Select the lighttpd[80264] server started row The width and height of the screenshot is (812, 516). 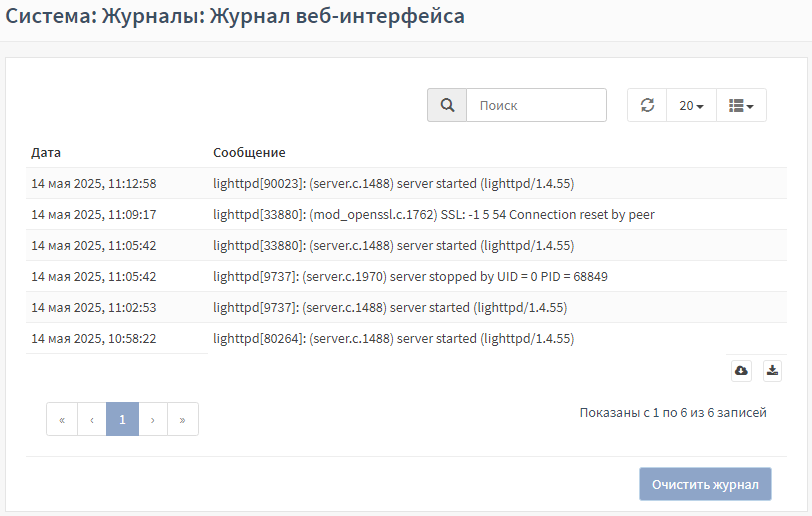[x=407, y=338]
